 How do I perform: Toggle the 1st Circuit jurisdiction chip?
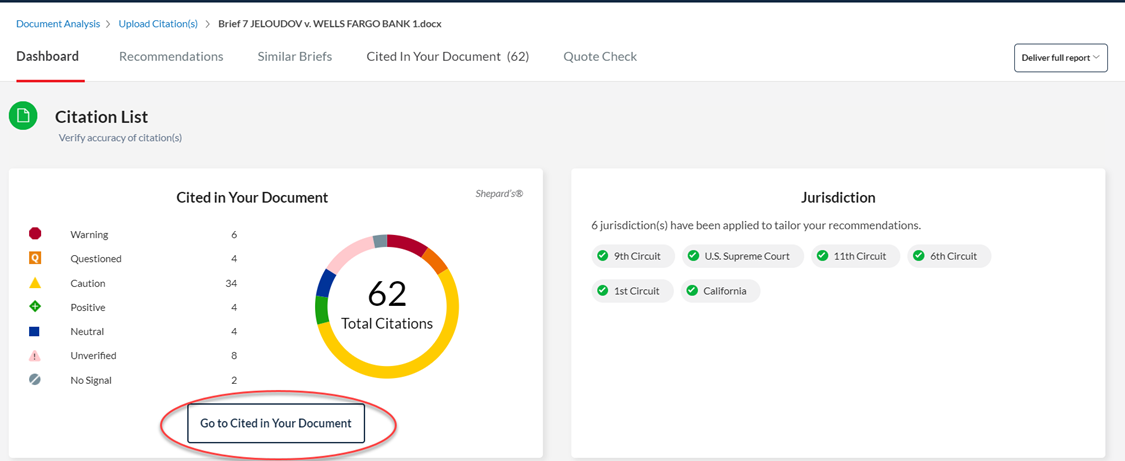click(633, 291)
